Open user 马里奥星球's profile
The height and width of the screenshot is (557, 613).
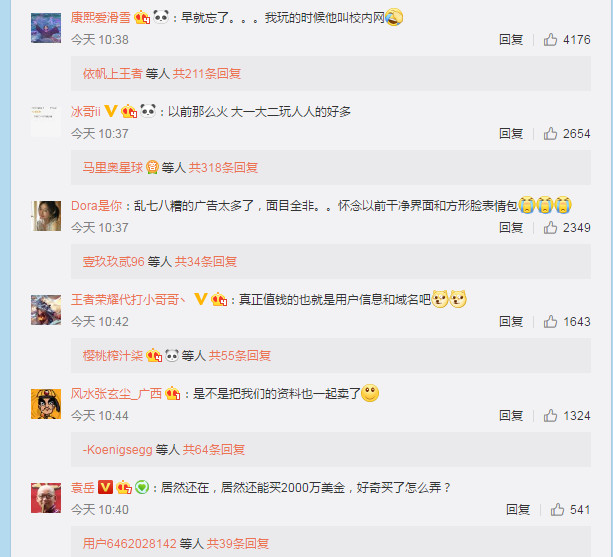113,168
